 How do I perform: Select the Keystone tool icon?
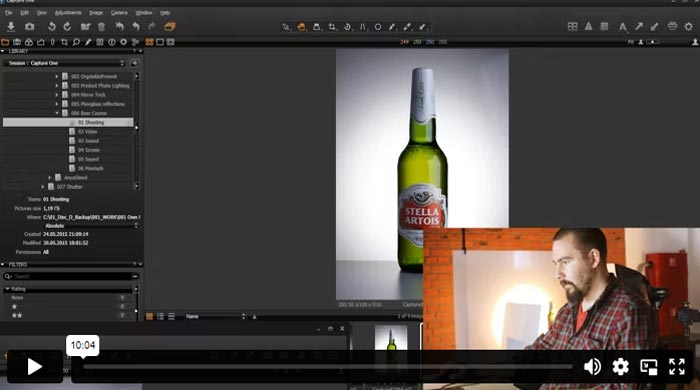click(363, 27)
